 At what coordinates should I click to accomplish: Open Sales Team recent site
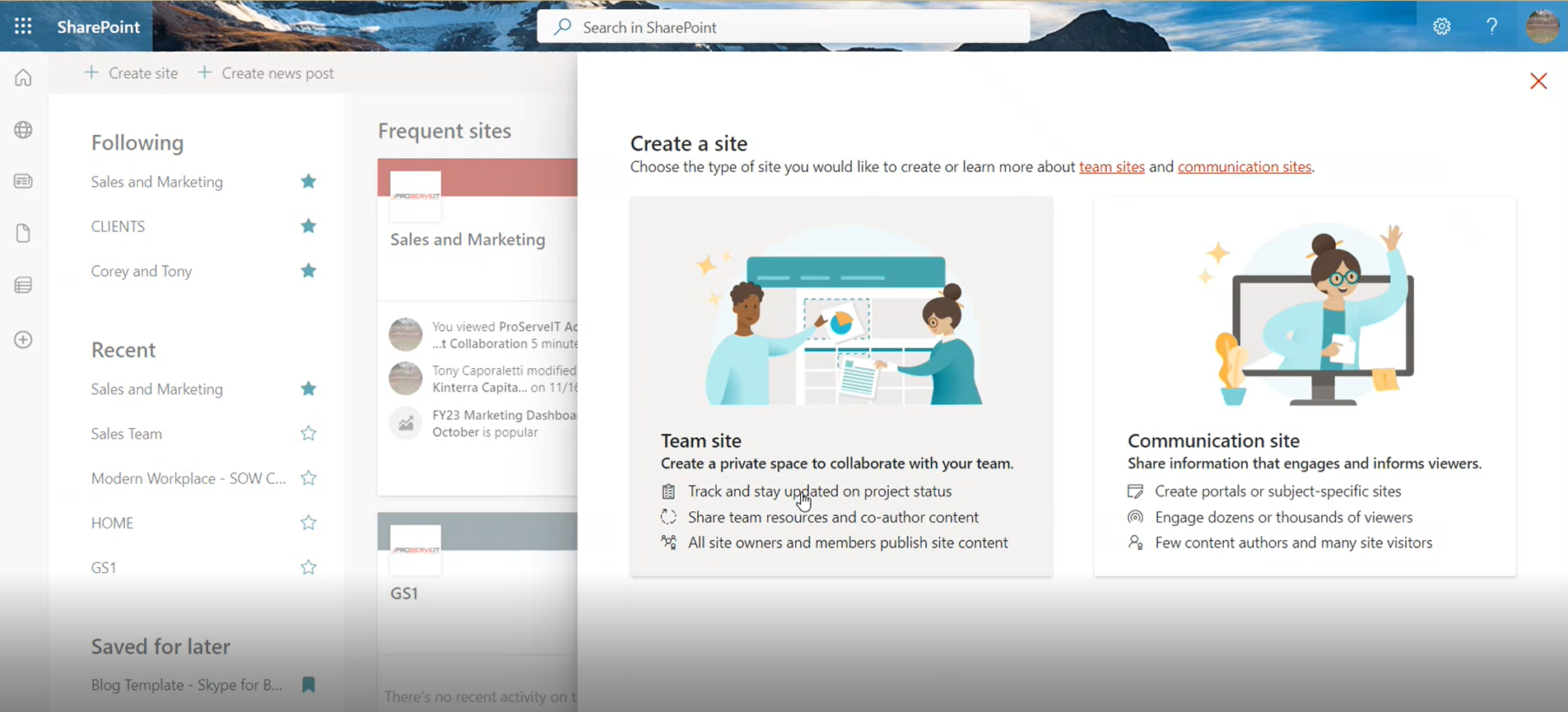click(127, 434)
